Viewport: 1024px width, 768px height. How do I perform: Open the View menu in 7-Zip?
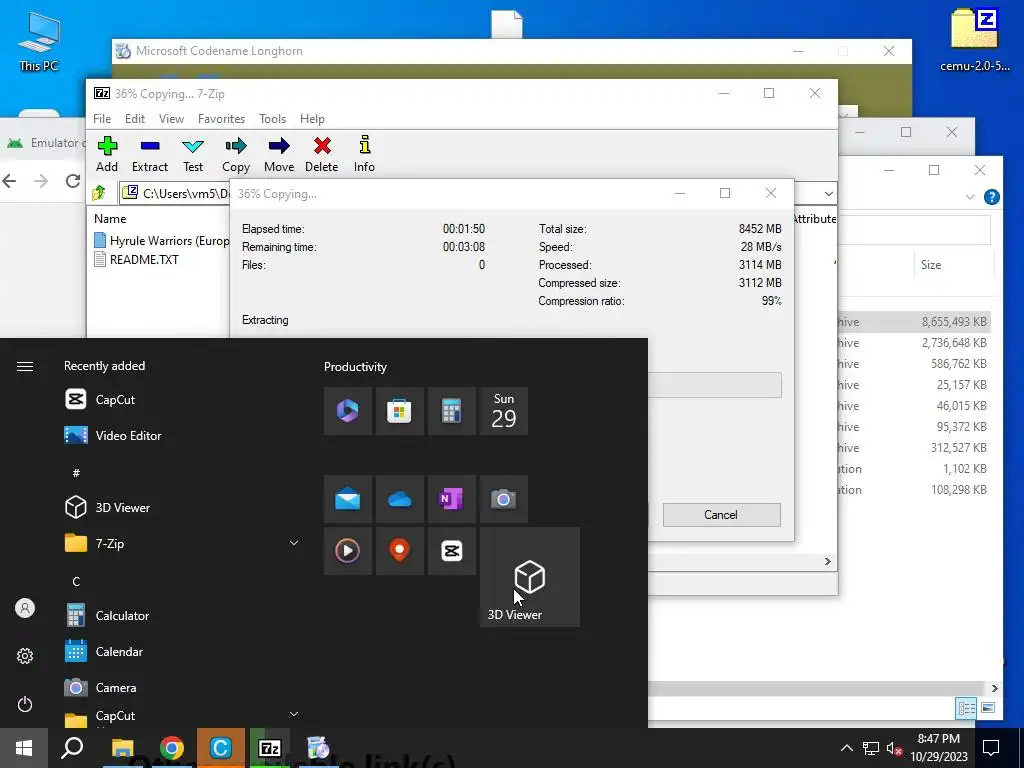click(x=171, y=119)
